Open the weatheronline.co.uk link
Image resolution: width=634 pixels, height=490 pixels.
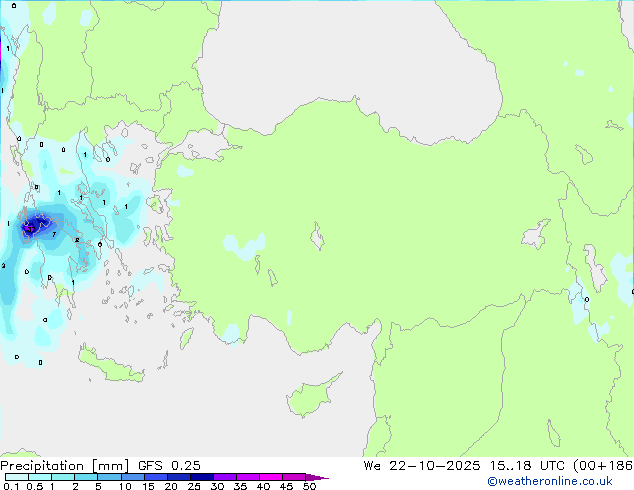[550, 481]
